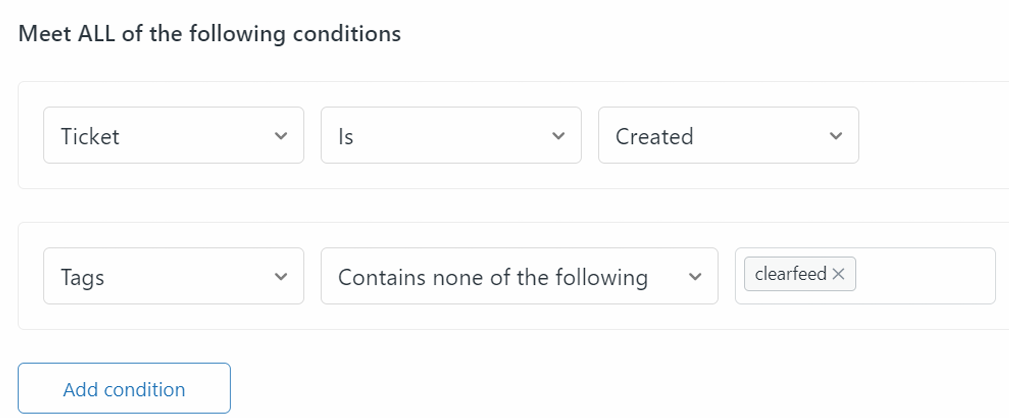Click the 'Created' text label
This screenshot has height=418, width=1009.
click(x=654, y=137)
